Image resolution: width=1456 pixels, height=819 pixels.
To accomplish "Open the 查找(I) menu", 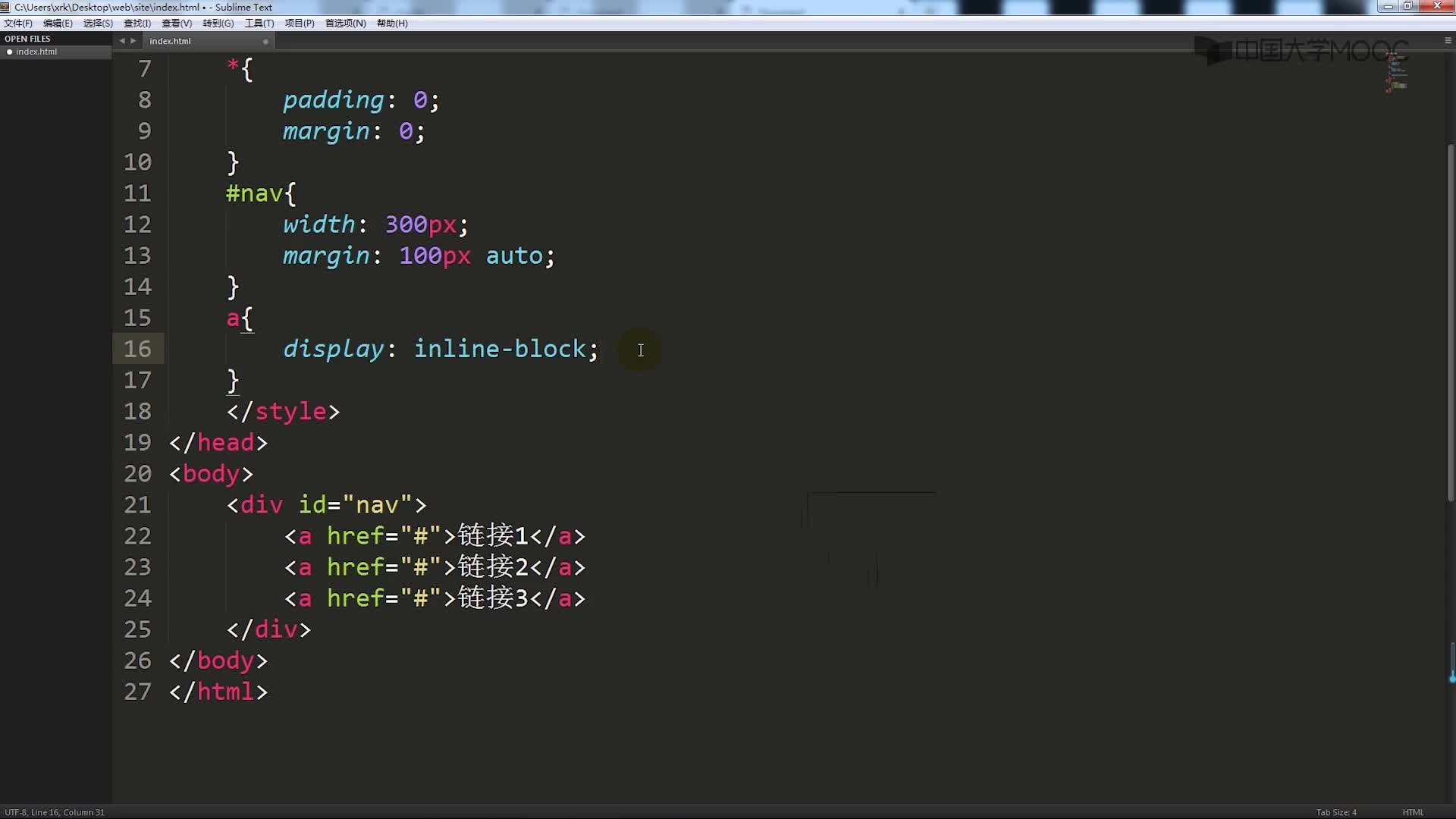I will [137, 24].
